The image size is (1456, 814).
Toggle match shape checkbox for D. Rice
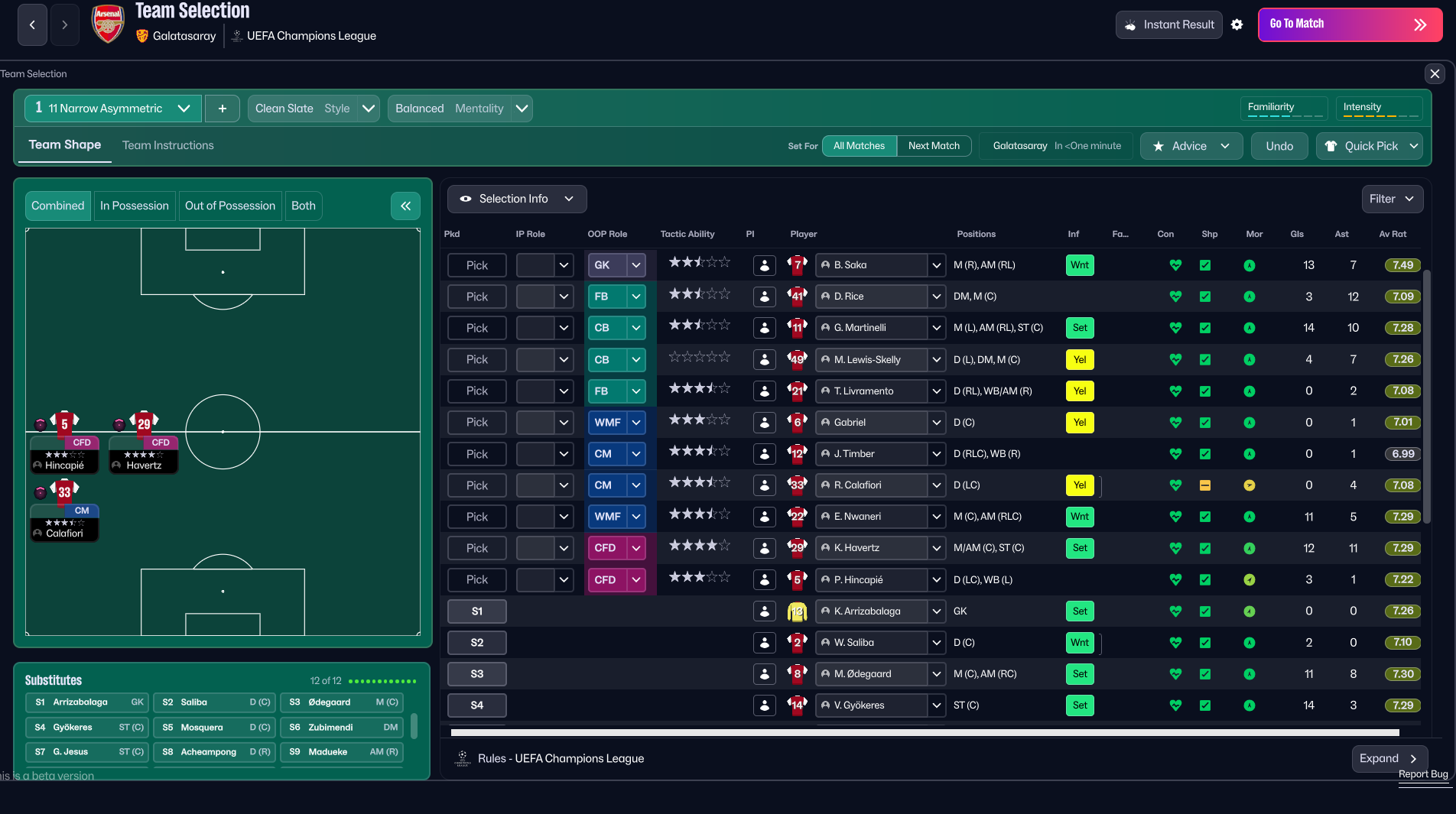coord(1205,297)
